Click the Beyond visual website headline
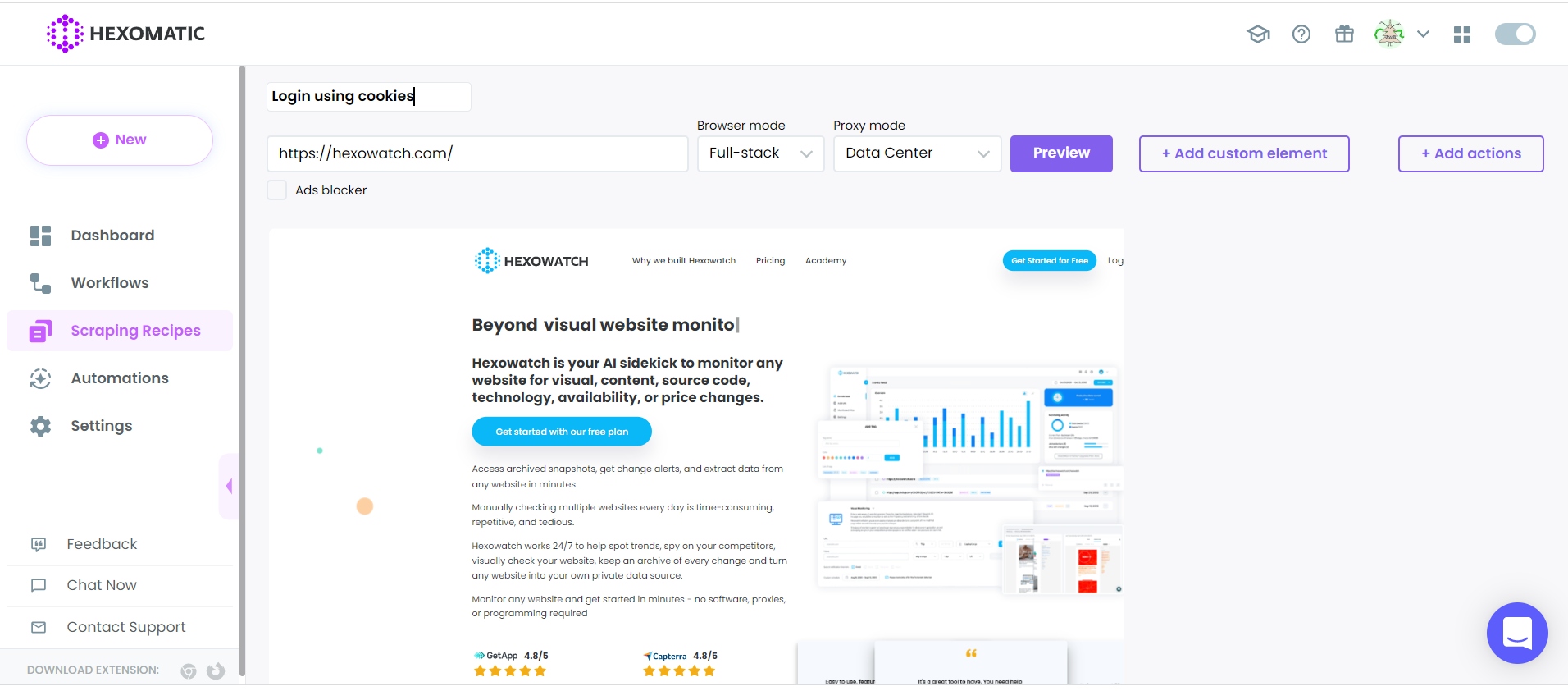Screen dimensions: 1568x691 pyautogui.click(x=605, y=325)
